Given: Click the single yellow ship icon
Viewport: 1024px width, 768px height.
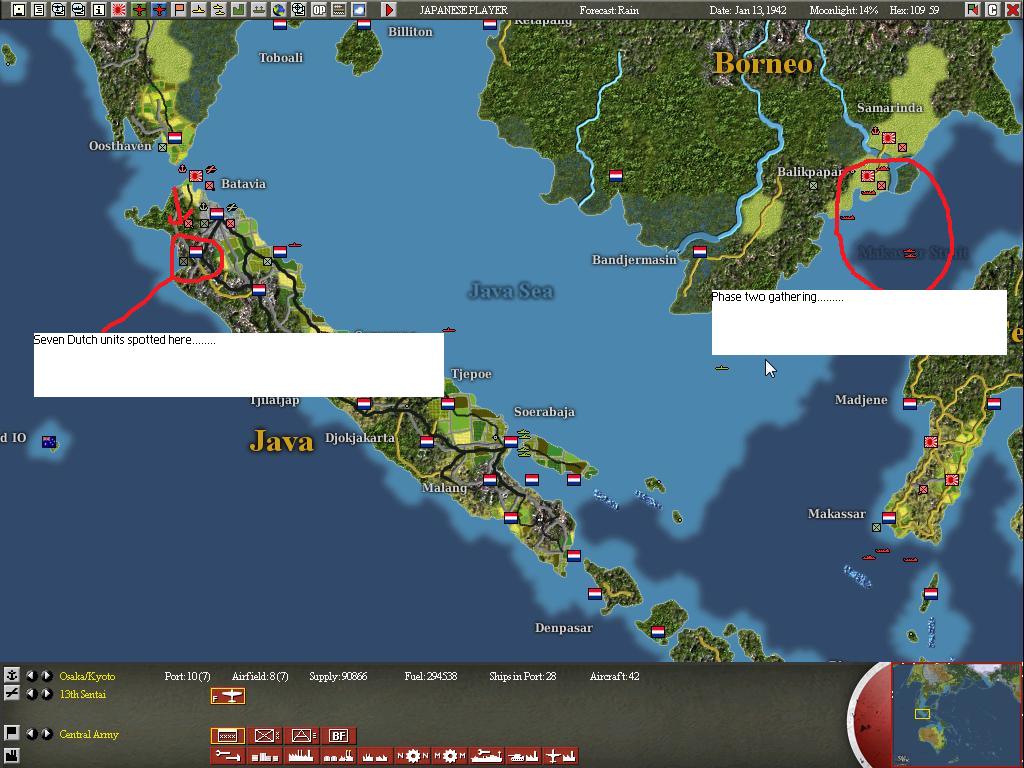Looking at the screenshot, I should click(199, 10).
